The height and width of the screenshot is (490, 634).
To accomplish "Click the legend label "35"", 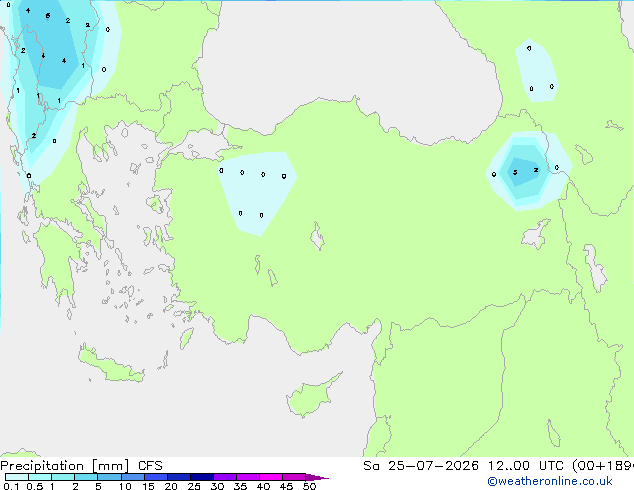I will [x=240, y=486].
